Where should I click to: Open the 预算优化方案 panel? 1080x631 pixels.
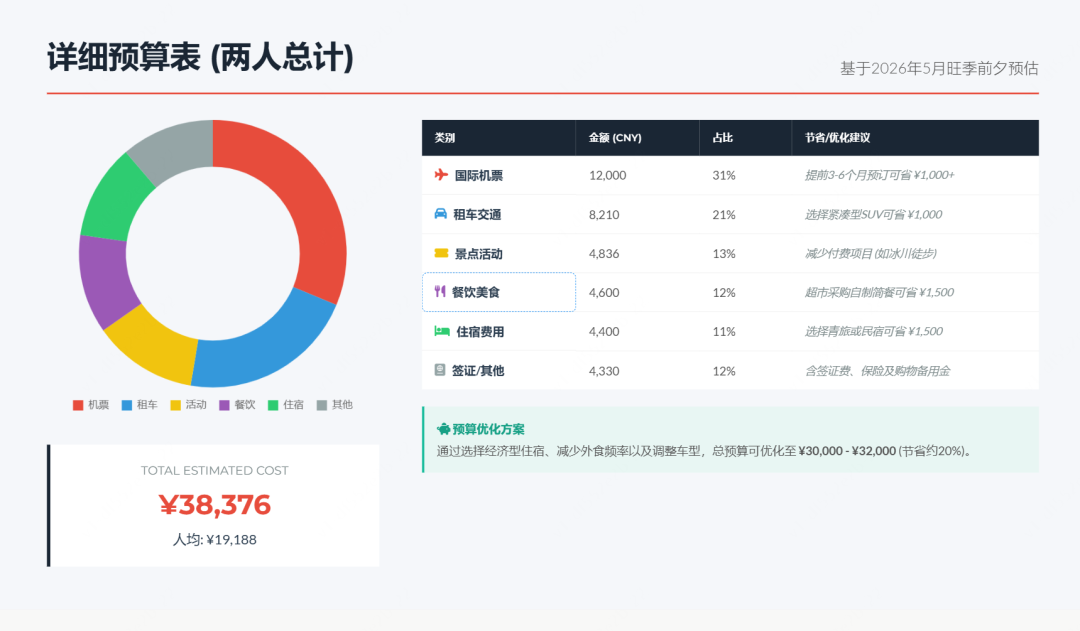click(730, 440)
